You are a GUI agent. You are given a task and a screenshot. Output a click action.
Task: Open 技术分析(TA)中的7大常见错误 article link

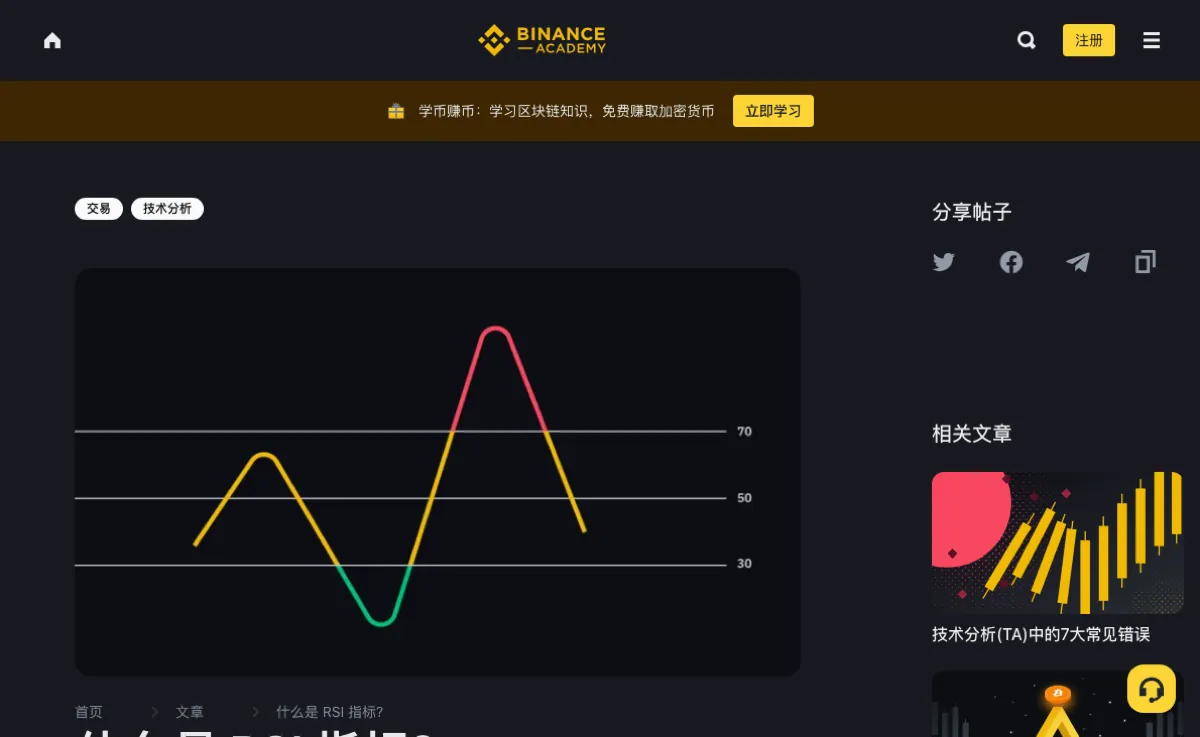point(1041,634)
